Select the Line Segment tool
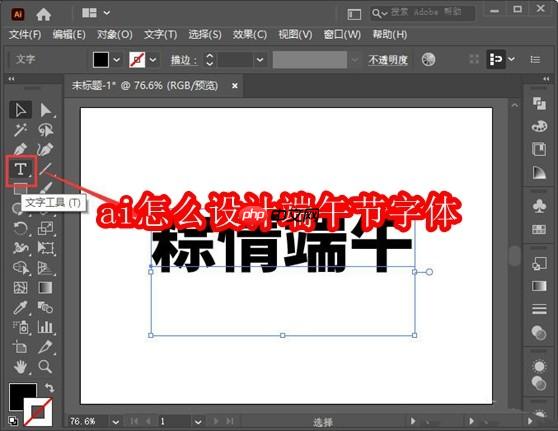The width and height of the screenshot is (558, 431). (46, 169)
